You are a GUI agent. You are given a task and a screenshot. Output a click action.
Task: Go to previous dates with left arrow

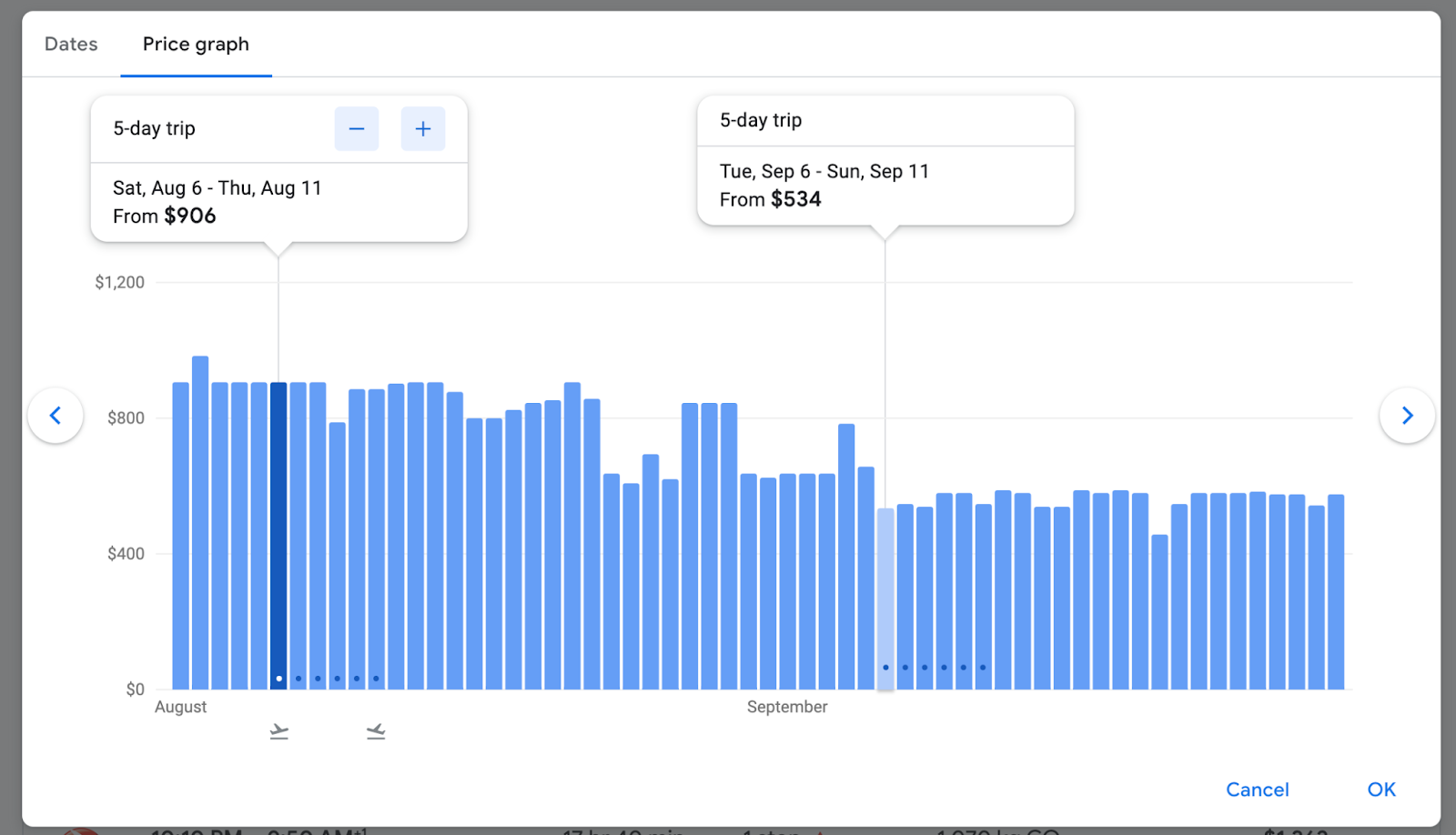[x=56, y=416]
